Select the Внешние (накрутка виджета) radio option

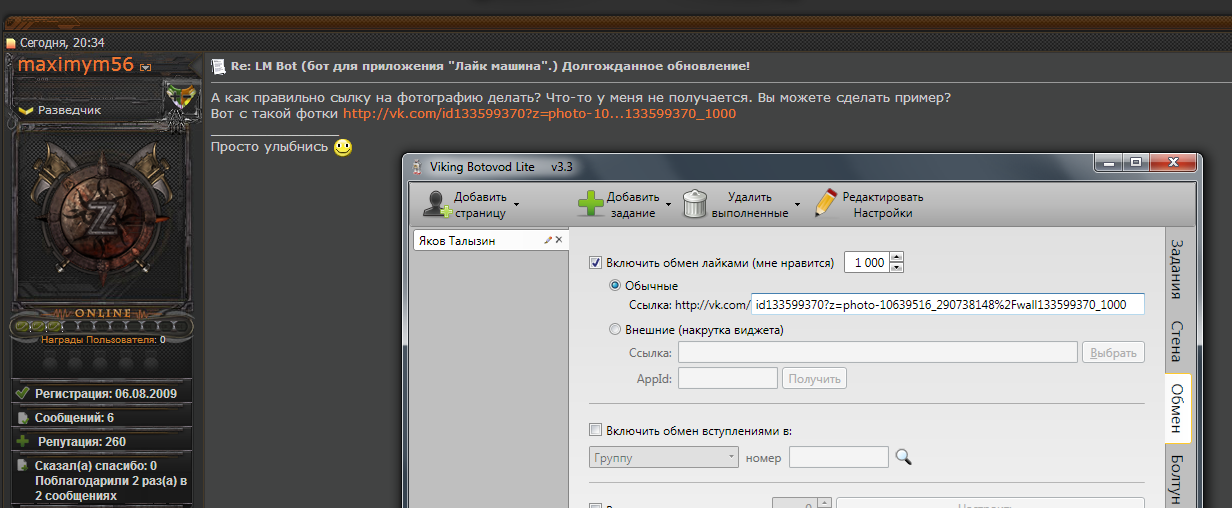pyautogui.click(x=615, y=330)
